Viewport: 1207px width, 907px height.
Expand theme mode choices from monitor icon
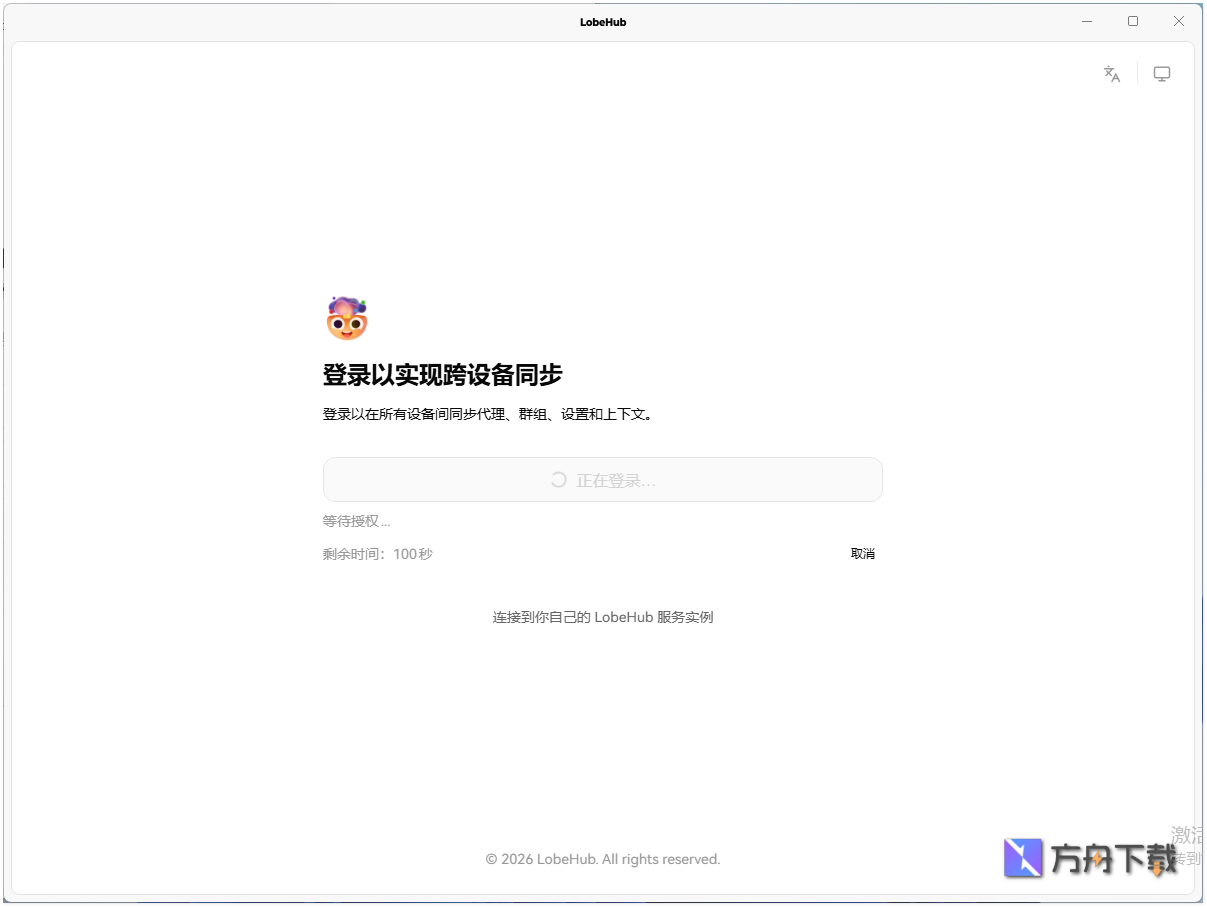(x=1162, y=74)
